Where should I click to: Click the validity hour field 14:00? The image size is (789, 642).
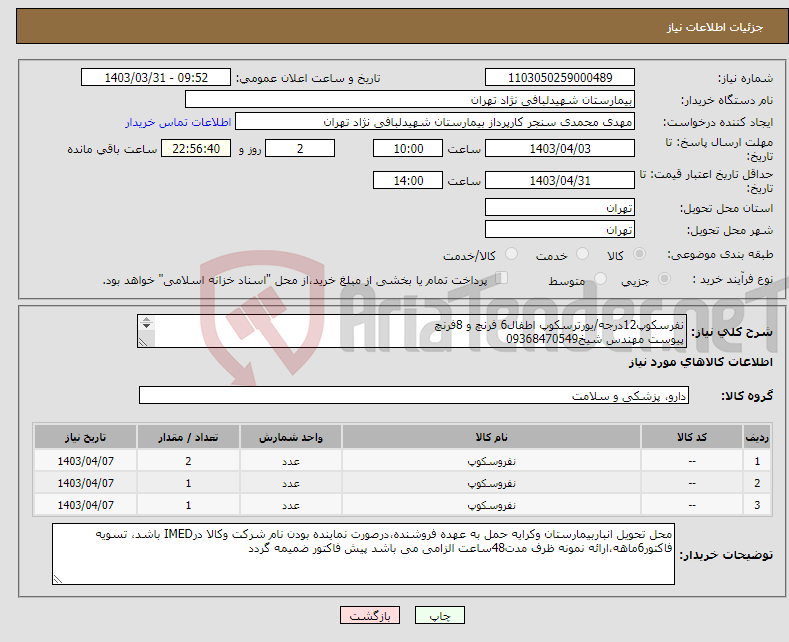pos(408,180)
